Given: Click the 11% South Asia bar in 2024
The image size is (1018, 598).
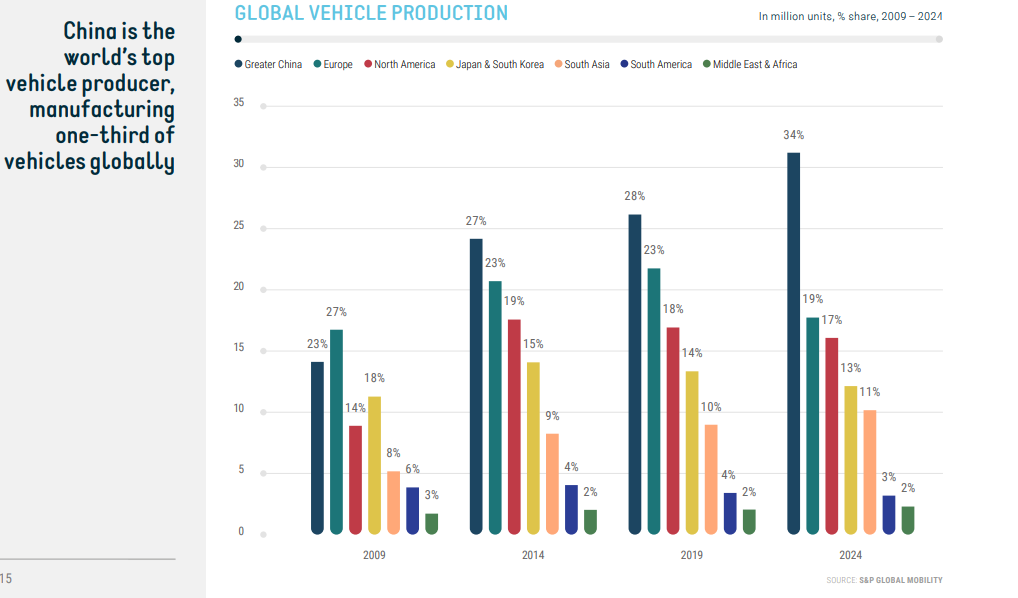Looking at the screenshot, I should [870, 472].
